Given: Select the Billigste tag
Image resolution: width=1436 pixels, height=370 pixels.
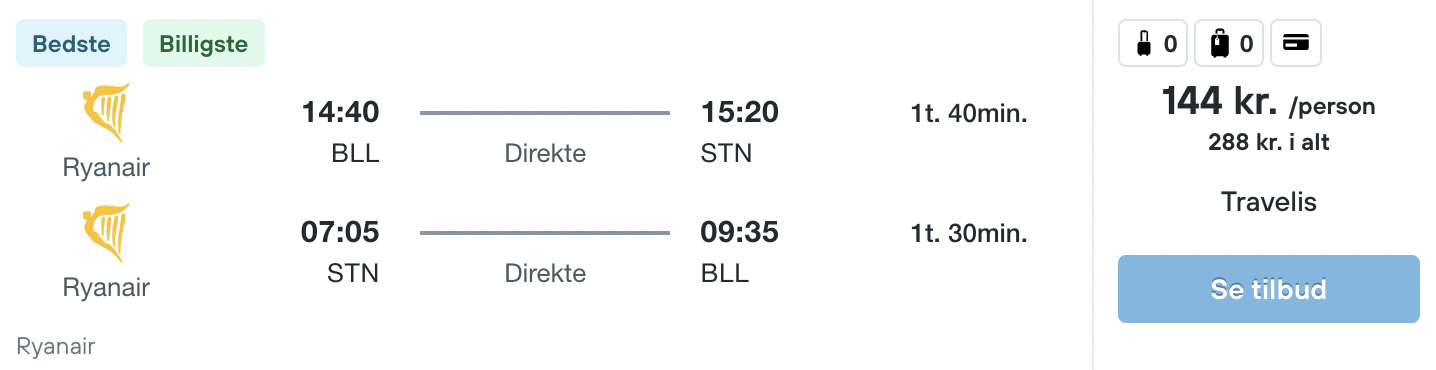Looking at the screenshot, I should [204, 44].
